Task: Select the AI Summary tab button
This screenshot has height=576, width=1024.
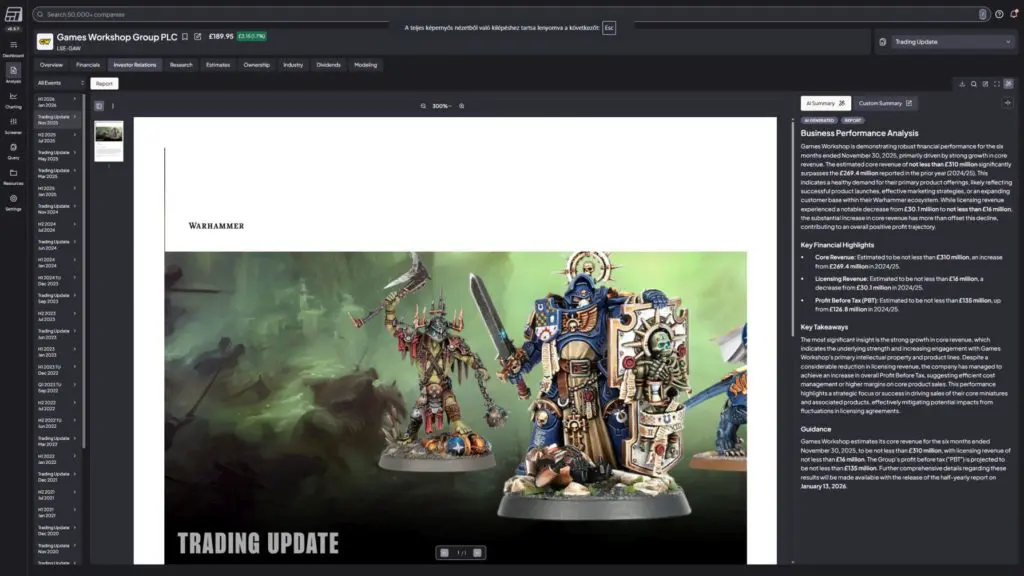Action: coord(825,103)
